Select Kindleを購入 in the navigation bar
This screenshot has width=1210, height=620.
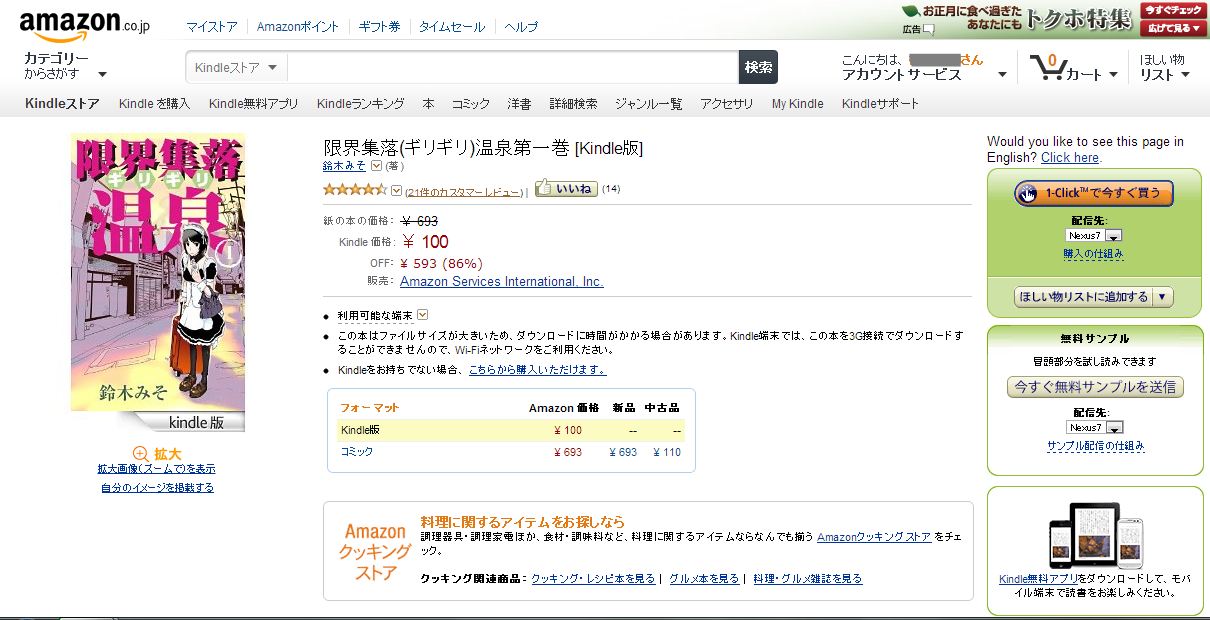[x=154, y=103]
